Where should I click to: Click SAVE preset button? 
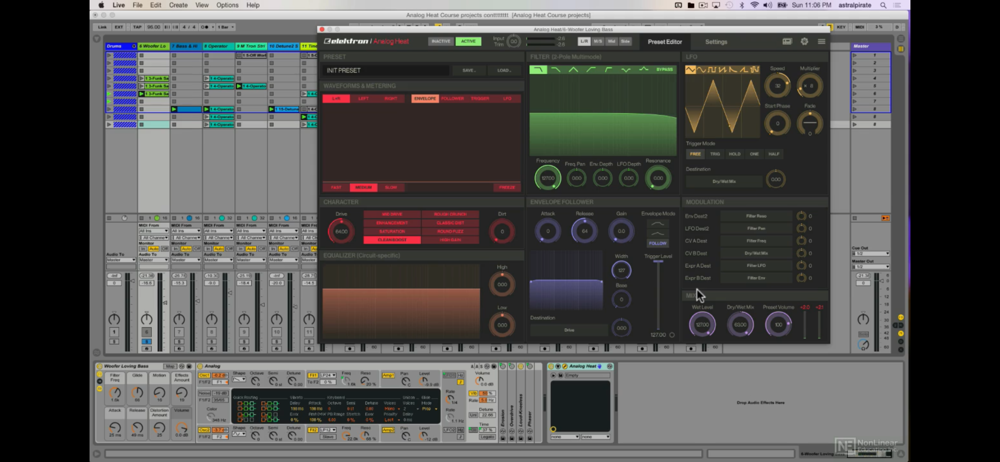(x=469, y=70)
